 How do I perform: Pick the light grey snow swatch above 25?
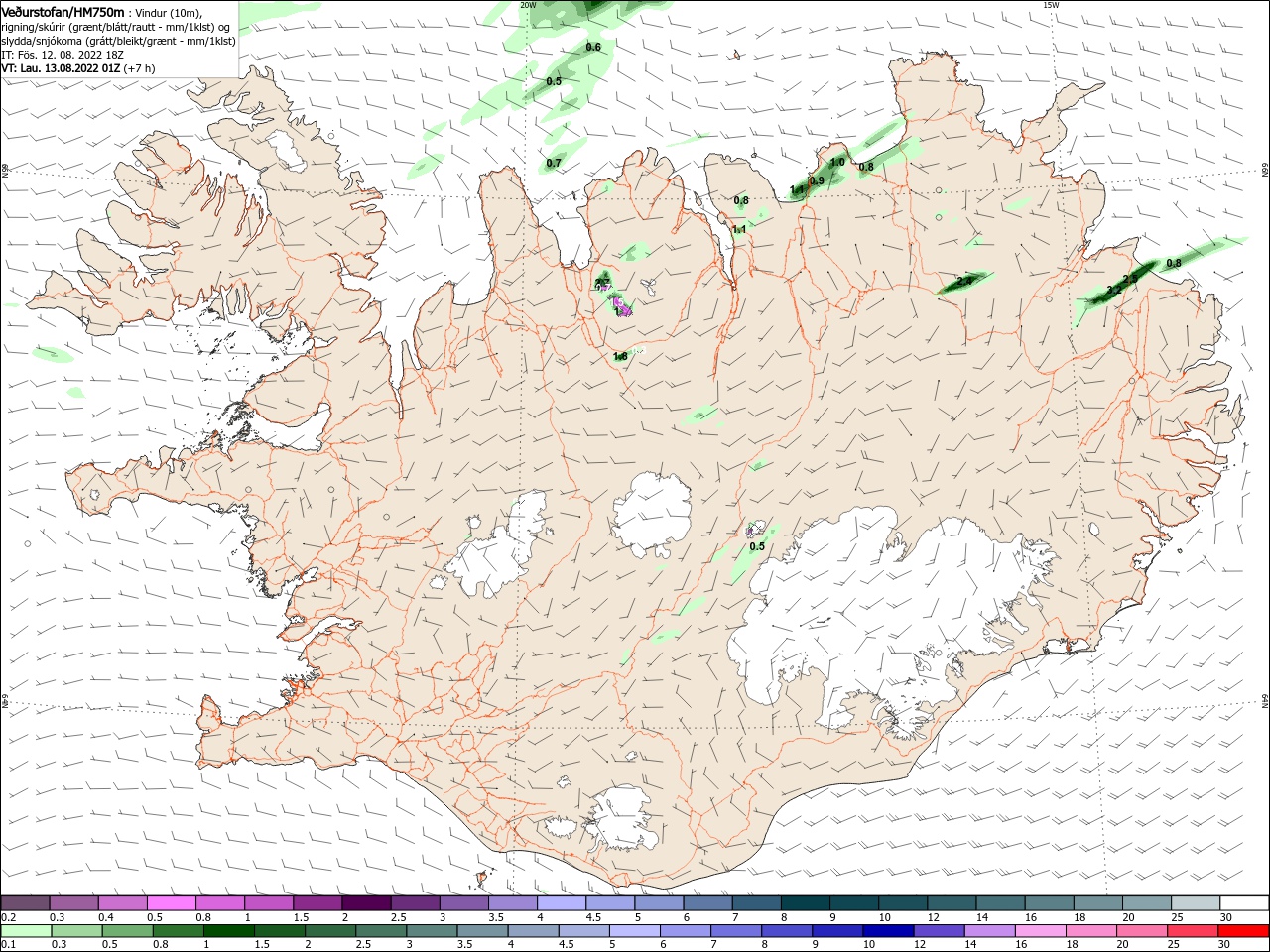1196,903
